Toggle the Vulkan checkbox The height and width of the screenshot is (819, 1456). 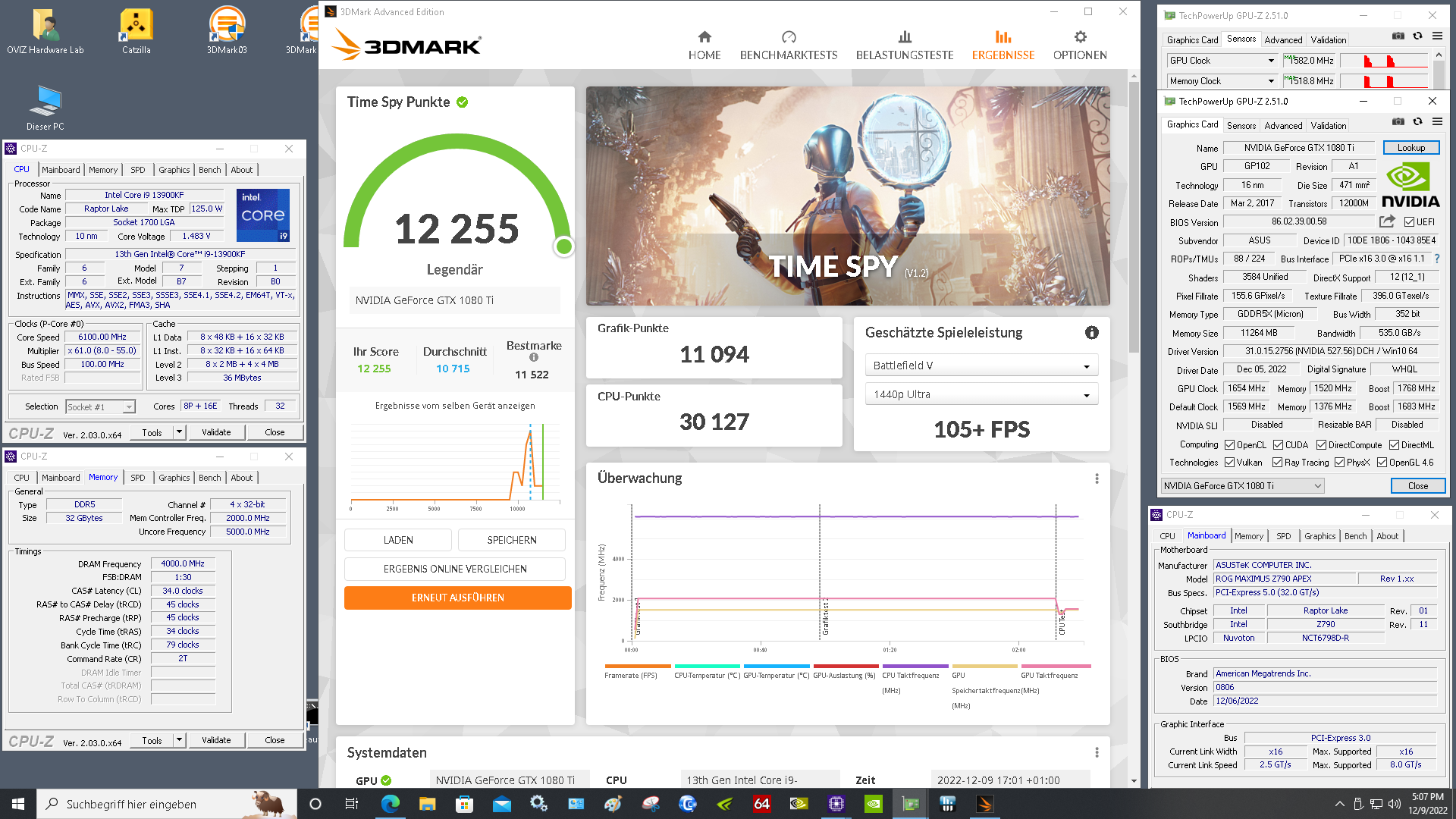[x=1229, y=463]
